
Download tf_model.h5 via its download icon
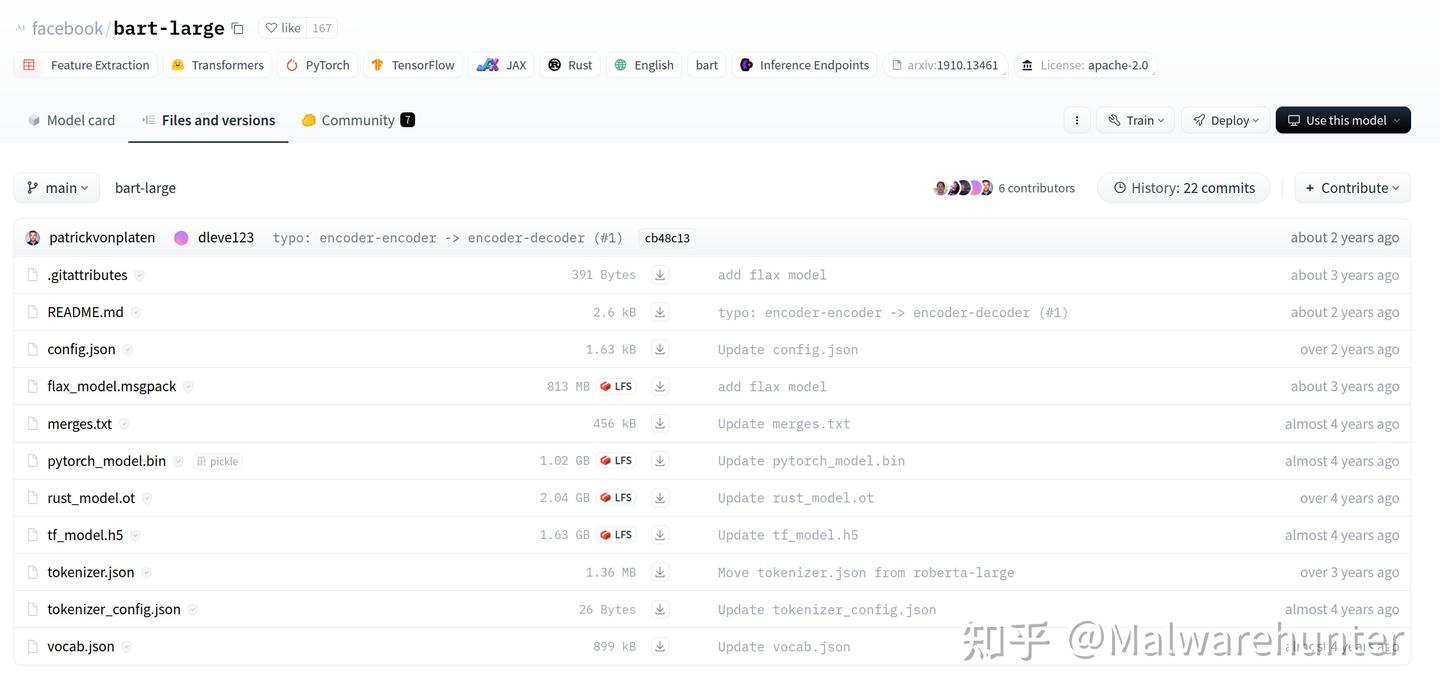pyautogui.click(x=660, y=535)
